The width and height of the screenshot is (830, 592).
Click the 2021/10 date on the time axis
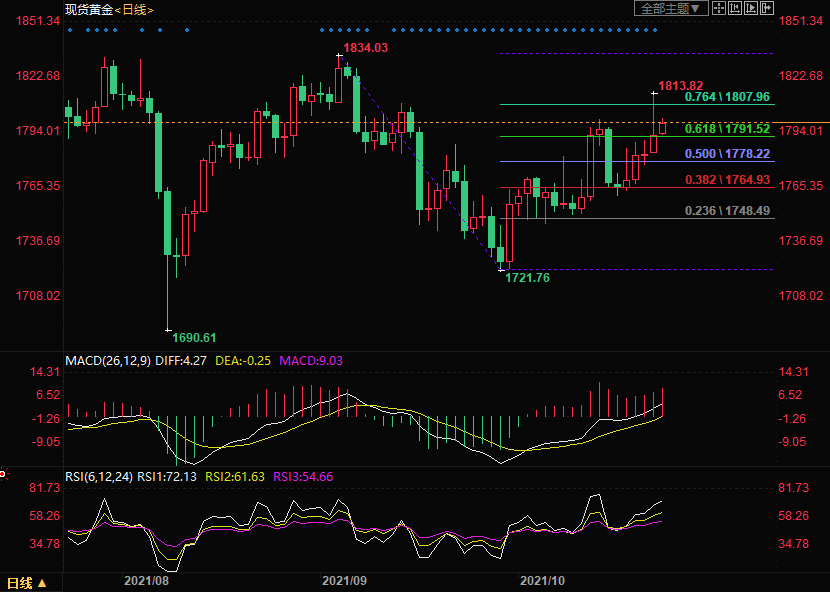[544, 580]
